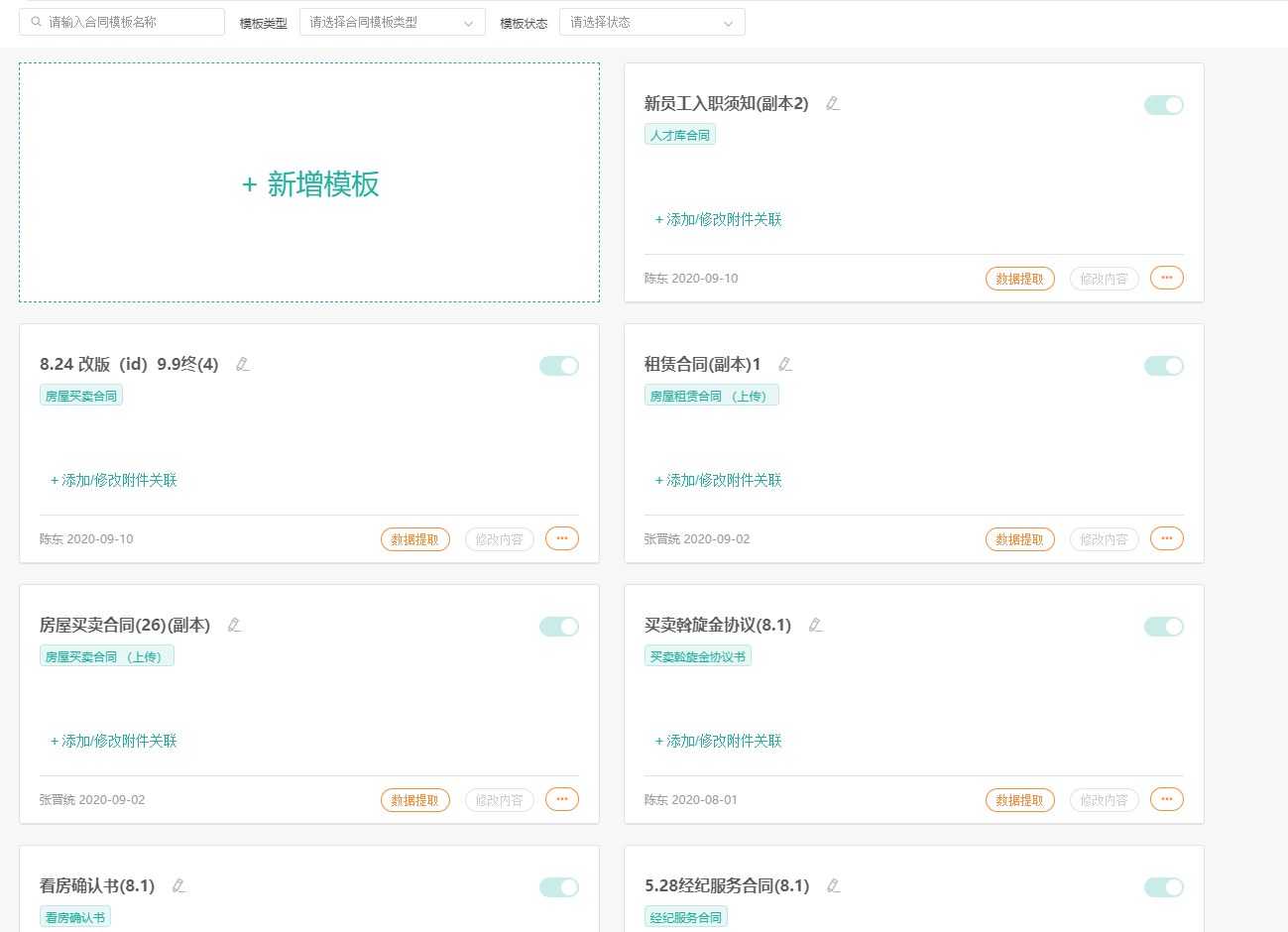Modify content of 买卖斡旋金协议(8.1)
The image size is (1288, 932).
pos(1105,800)
